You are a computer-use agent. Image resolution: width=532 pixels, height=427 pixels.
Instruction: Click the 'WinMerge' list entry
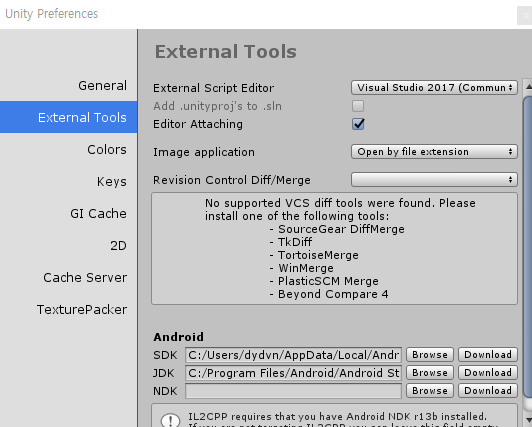click(x=306, y=268)
